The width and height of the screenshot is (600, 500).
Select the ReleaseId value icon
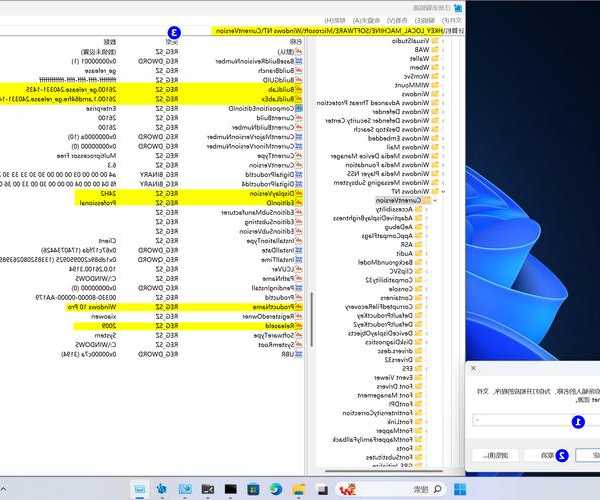296,326
